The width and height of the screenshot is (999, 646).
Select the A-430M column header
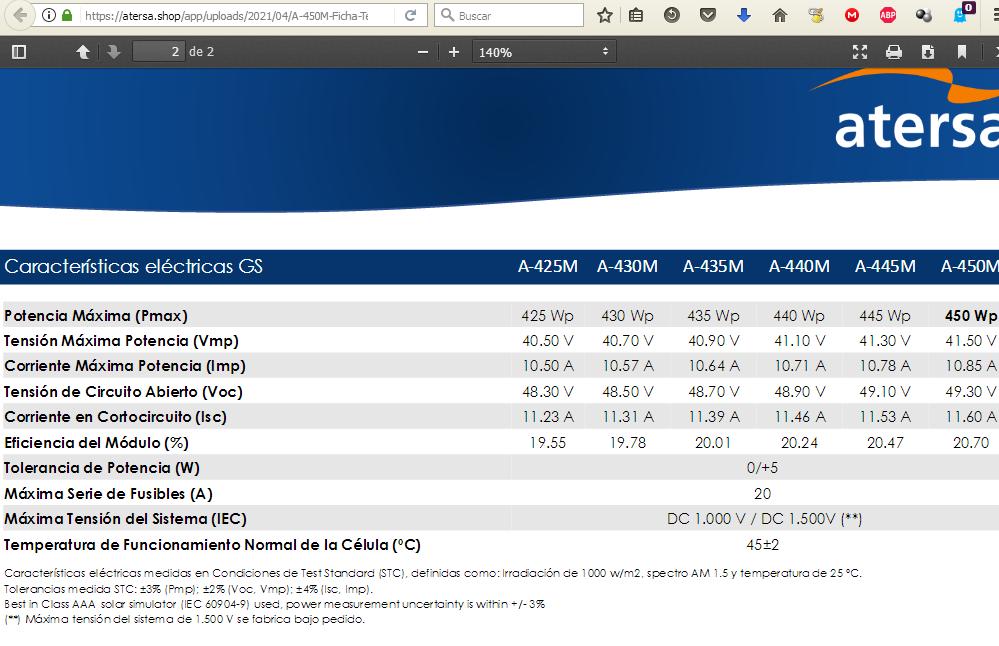pyautogui.click(x=628, y=266)
